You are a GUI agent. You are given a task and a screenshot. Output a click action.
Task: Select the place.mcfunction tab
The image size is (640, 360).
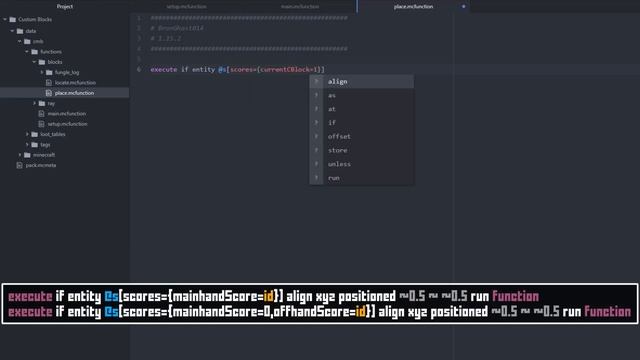(413, 7)
